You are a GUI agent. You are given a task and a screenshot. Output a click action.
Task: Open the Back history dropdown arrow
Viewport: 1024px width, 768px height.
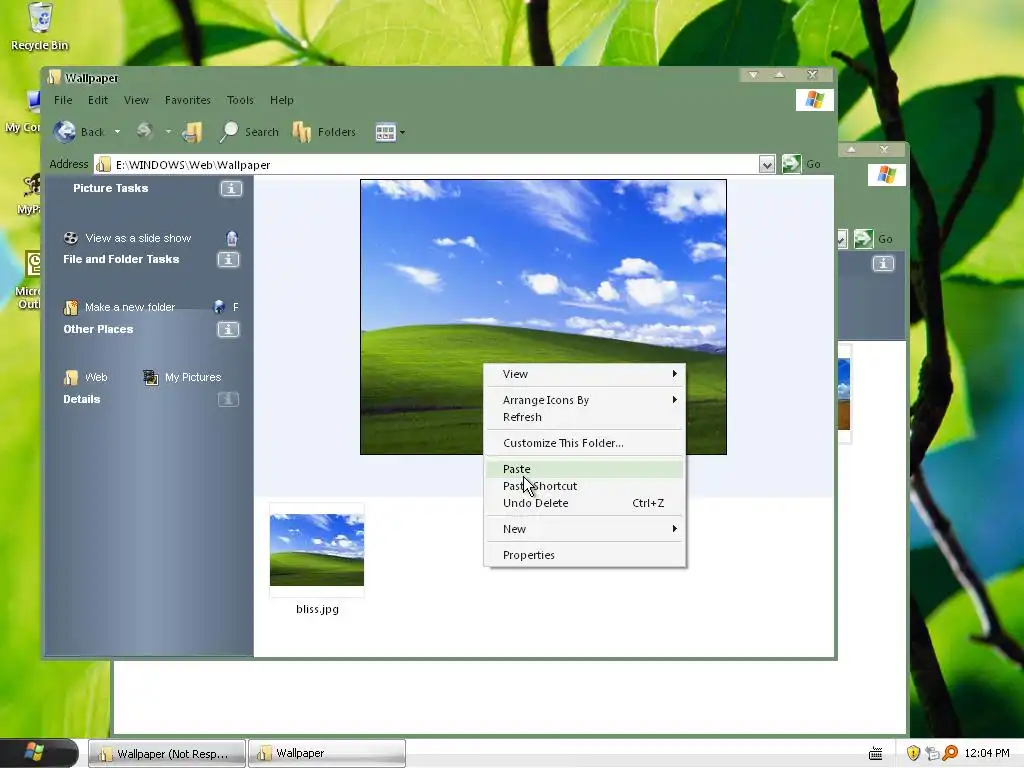(118, 132)
